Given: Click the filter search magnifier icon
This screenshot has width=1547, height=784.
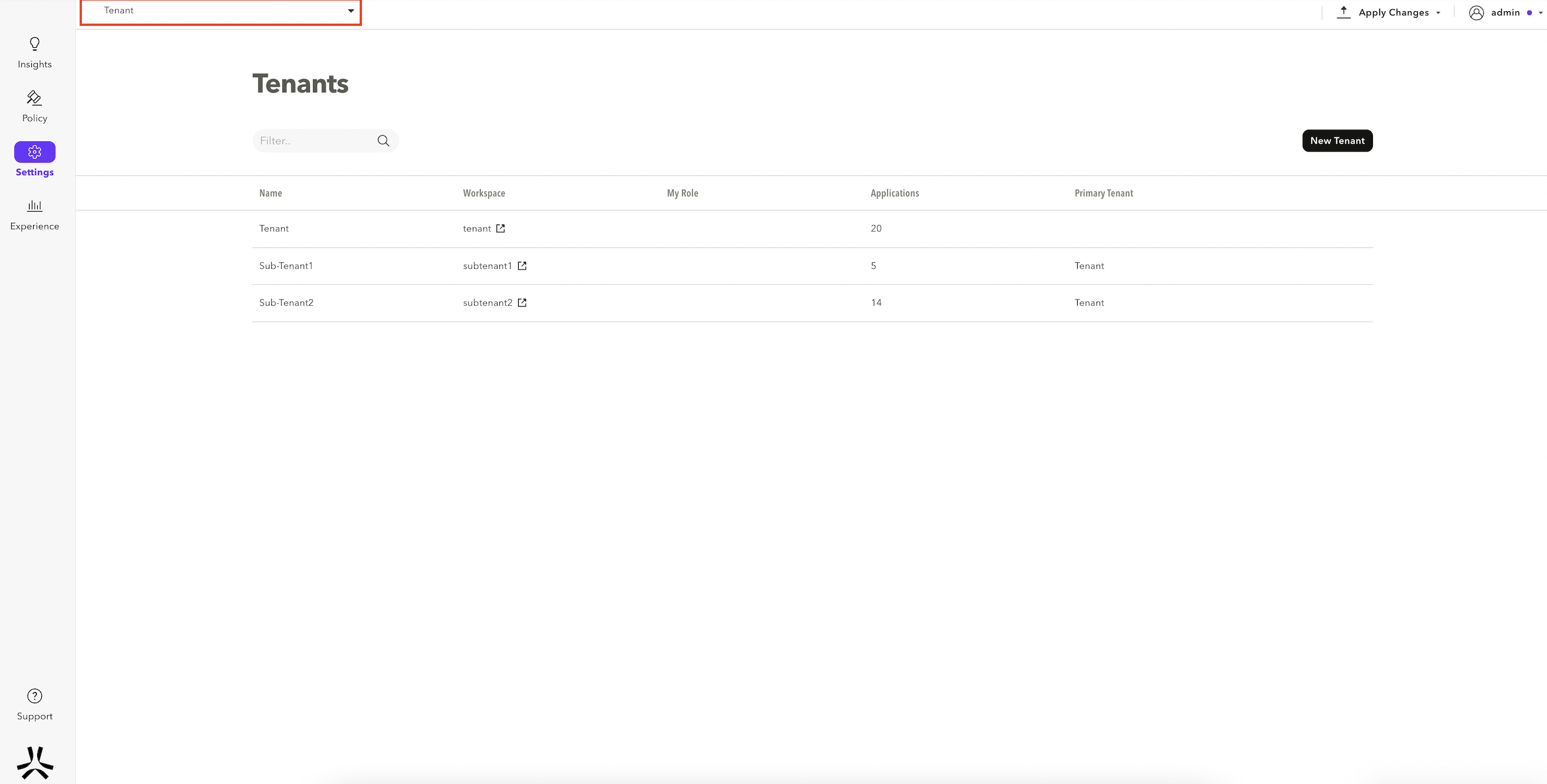Looking at the screenshot, I should [383, 140].
